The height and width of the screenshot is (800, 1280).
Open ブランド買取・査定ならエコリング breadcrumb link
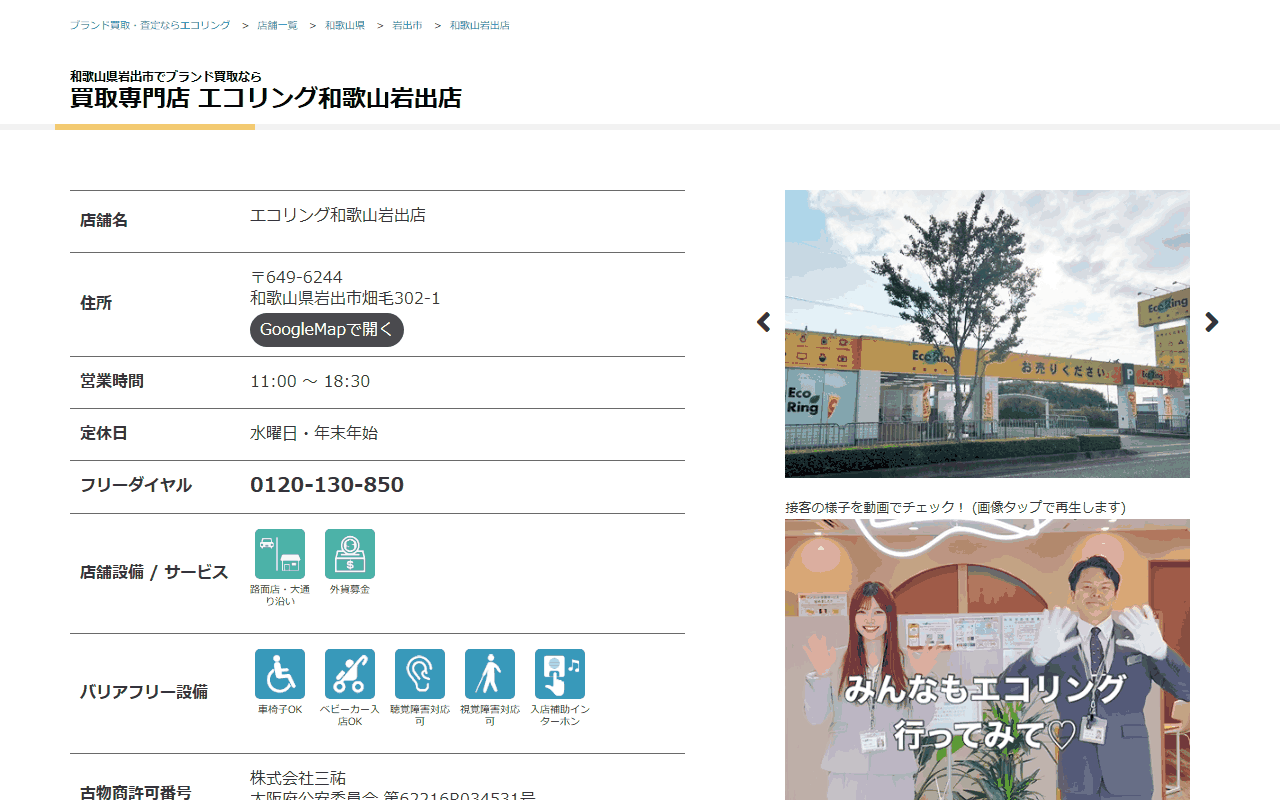(150, 25)
